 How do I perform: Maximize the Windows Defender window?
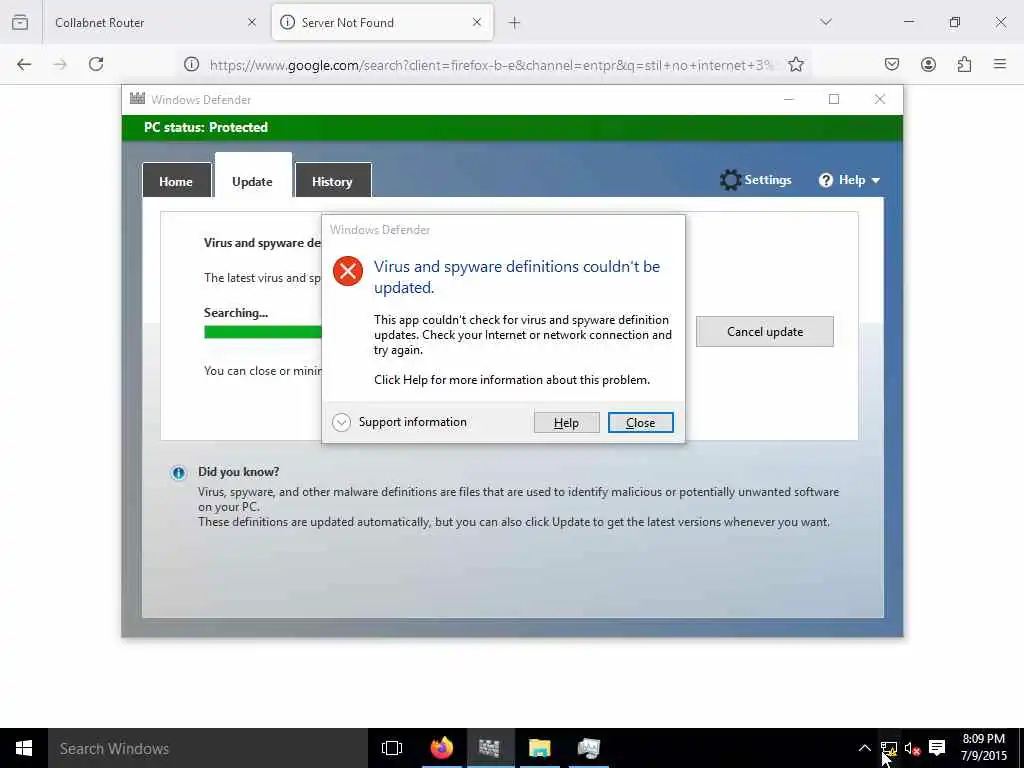pos(834,99)
